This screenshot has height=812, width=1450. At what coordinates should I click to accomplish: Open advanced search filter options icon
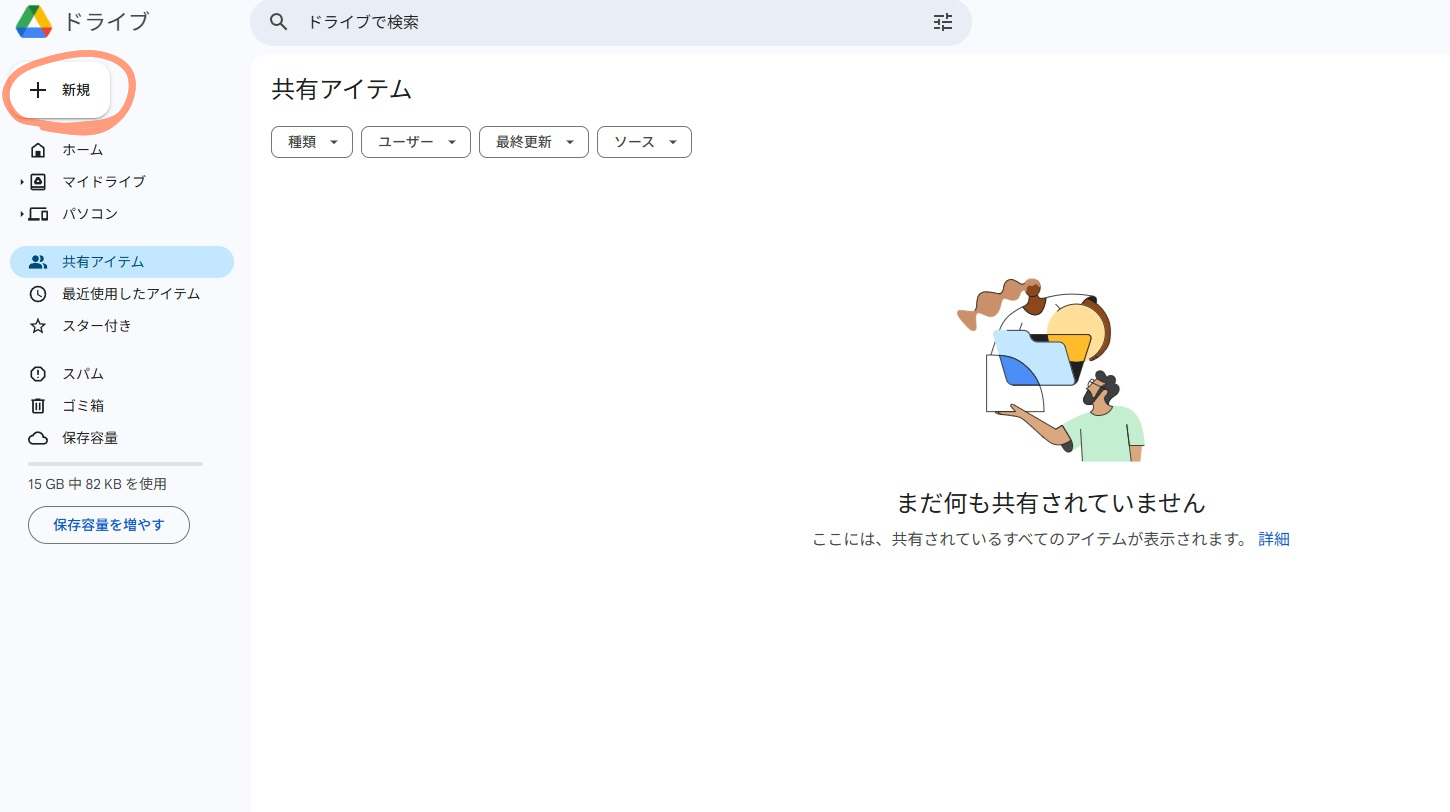tap(943, 22)
